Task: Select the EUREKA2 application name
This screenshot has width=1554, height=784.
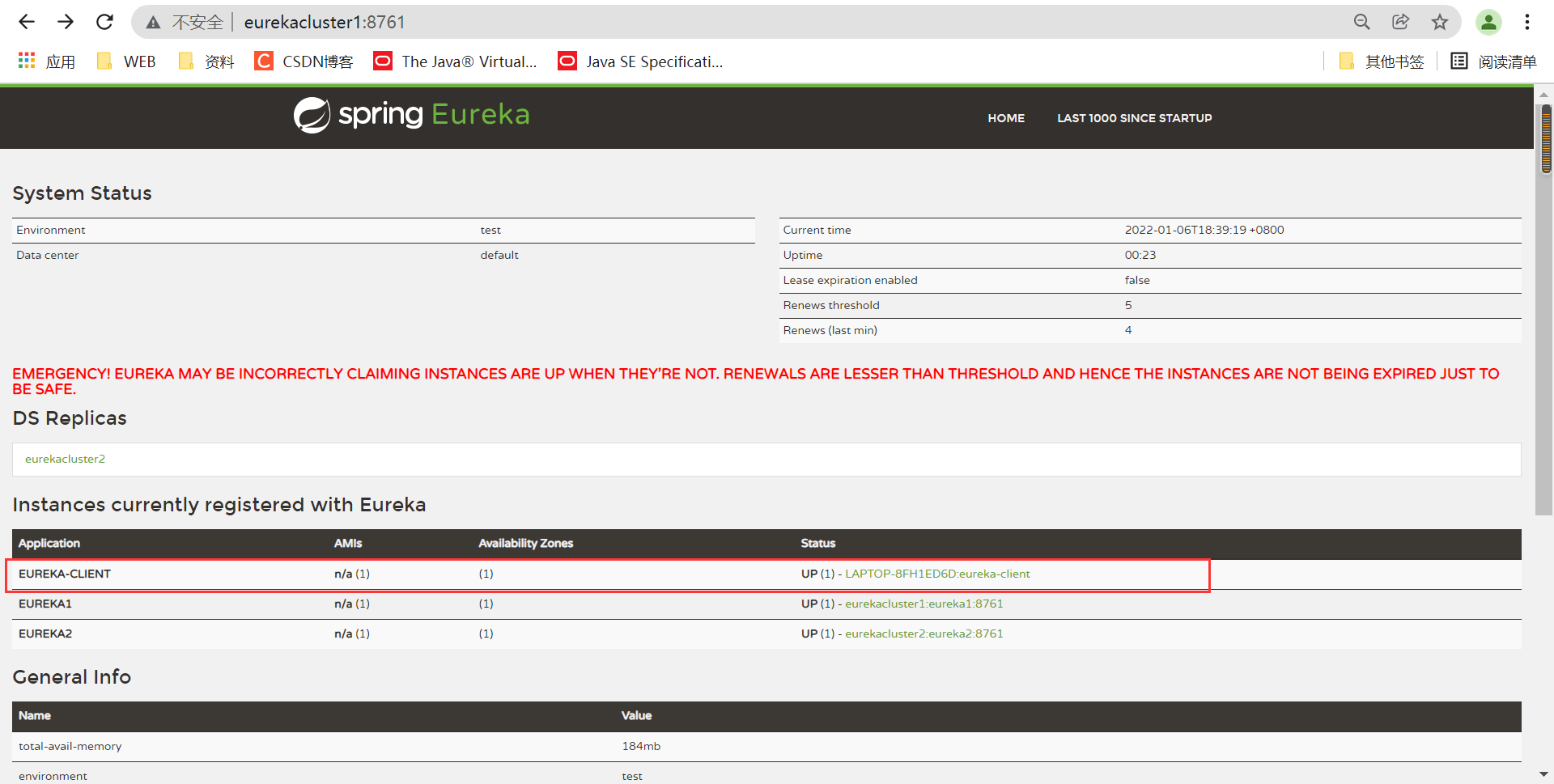Action: click(45, 634)
